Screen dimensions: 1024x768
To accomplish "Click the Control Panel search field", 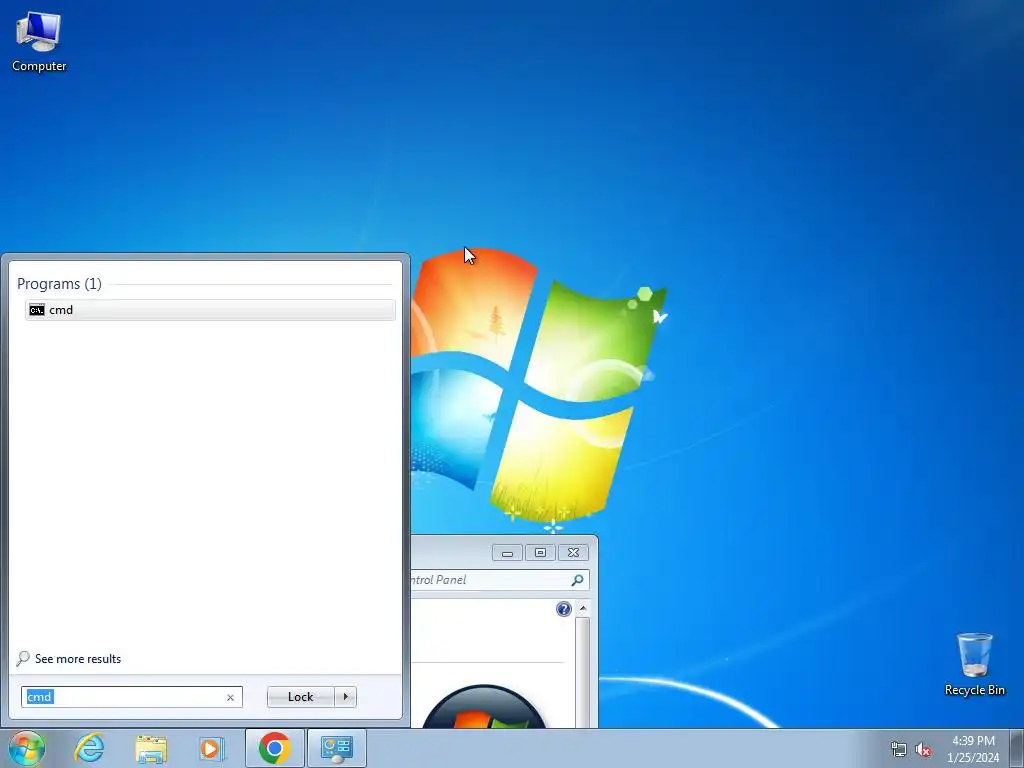I will click(490, 580).
